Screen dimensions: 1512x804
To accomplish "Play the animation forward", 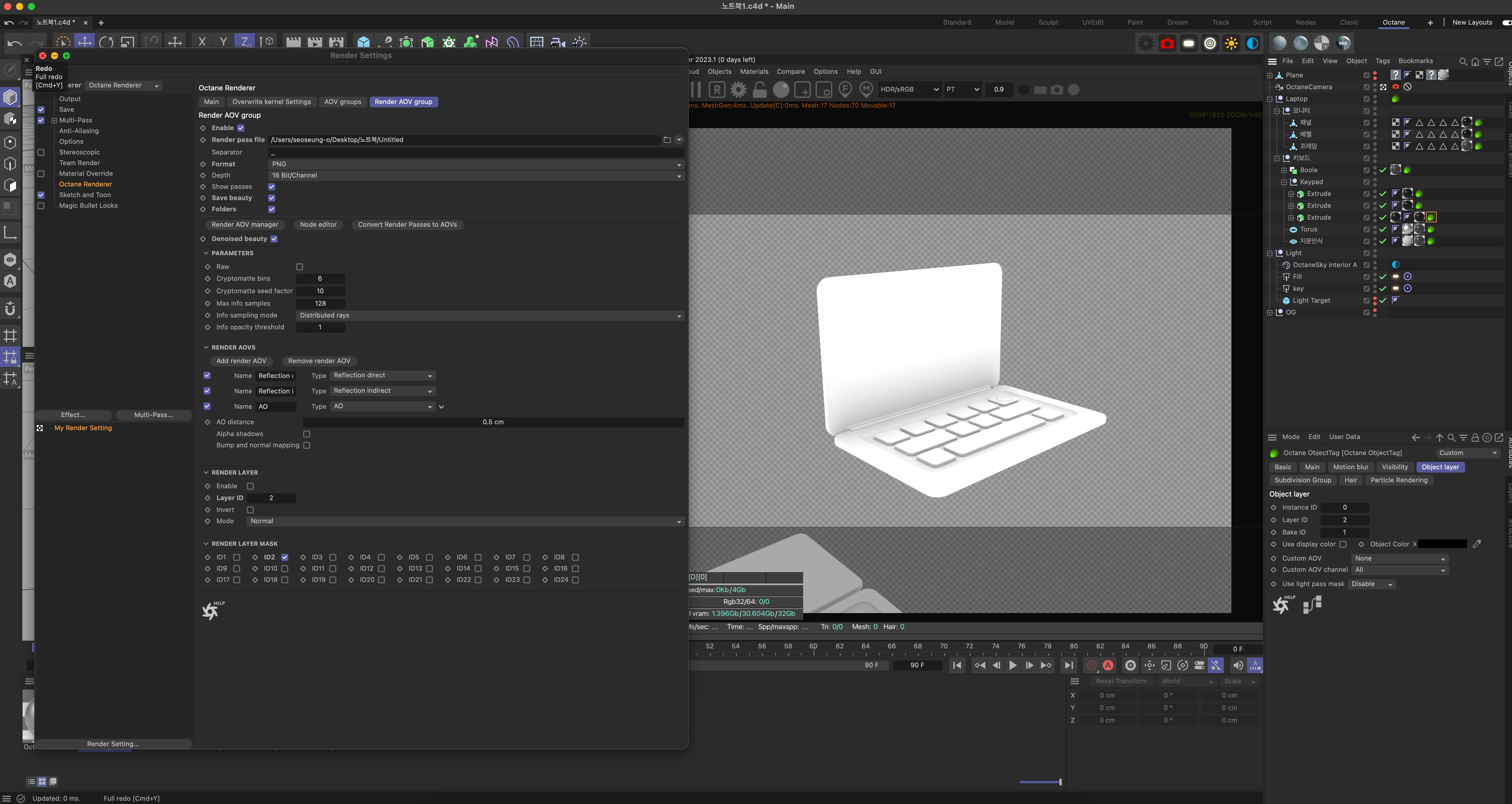I will point(1013,666).
